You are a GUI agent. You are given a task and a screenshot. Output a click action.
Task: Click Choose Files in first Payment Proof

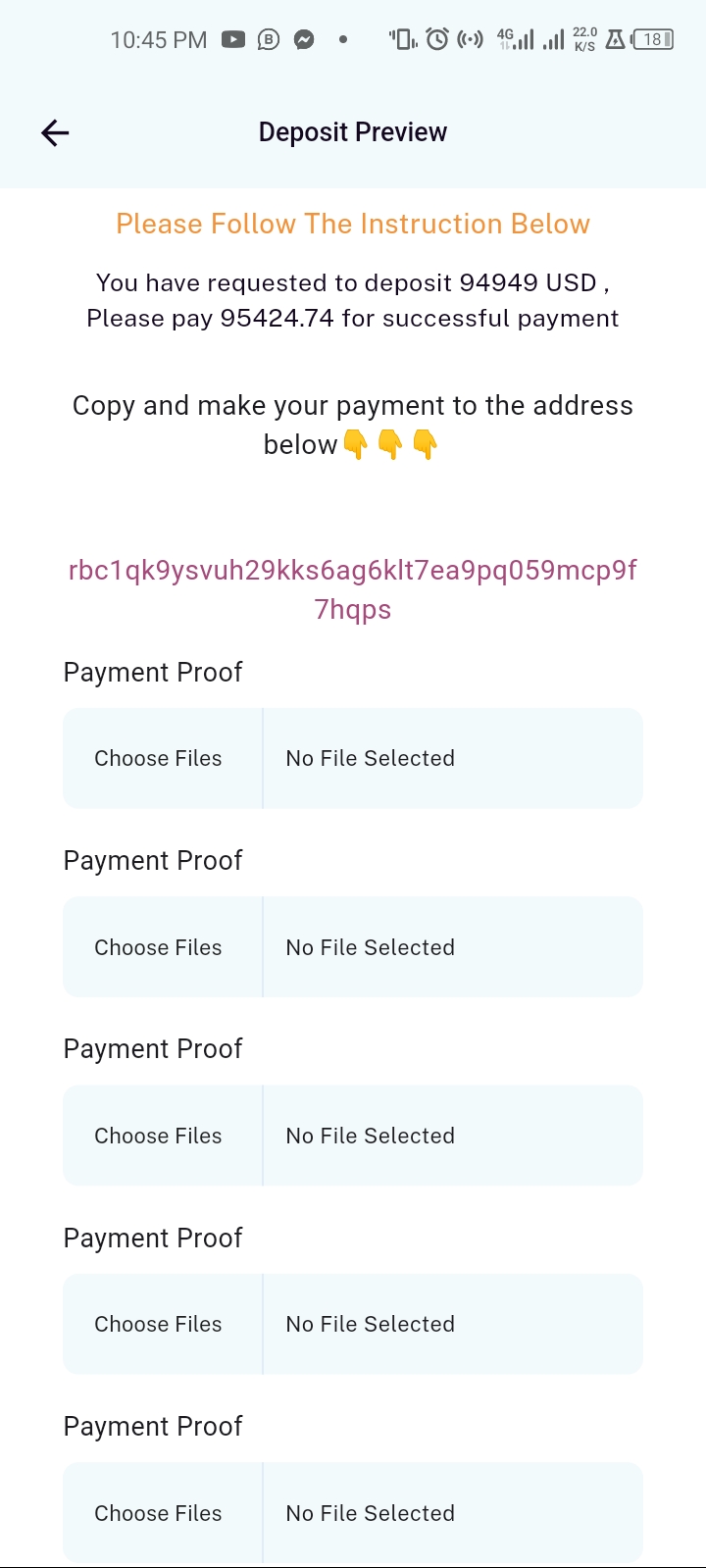[x=158, y=758]
